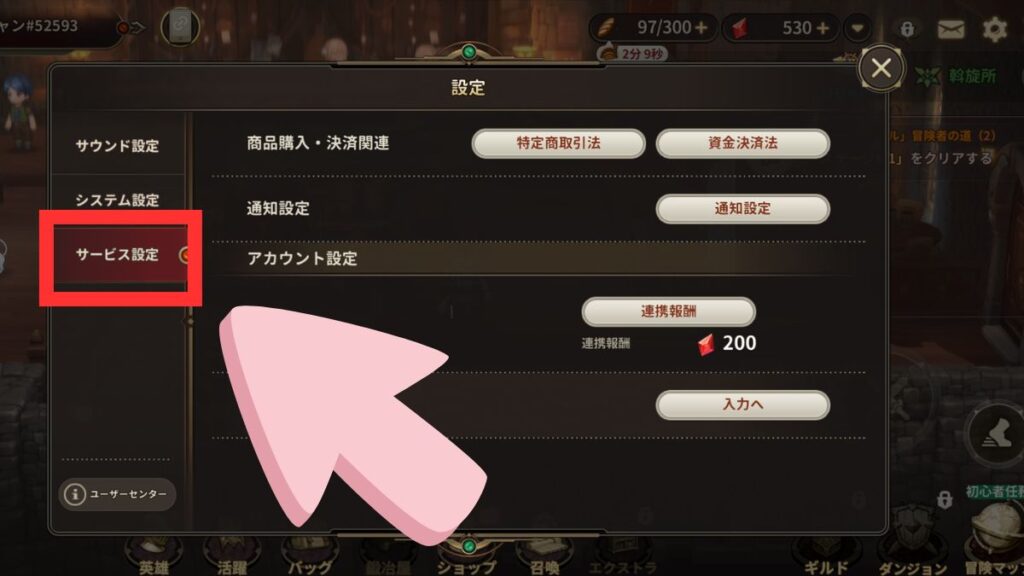Open the player profile card icon
This screenshot has width=1024, height=576.
click(x=180, y=27)
